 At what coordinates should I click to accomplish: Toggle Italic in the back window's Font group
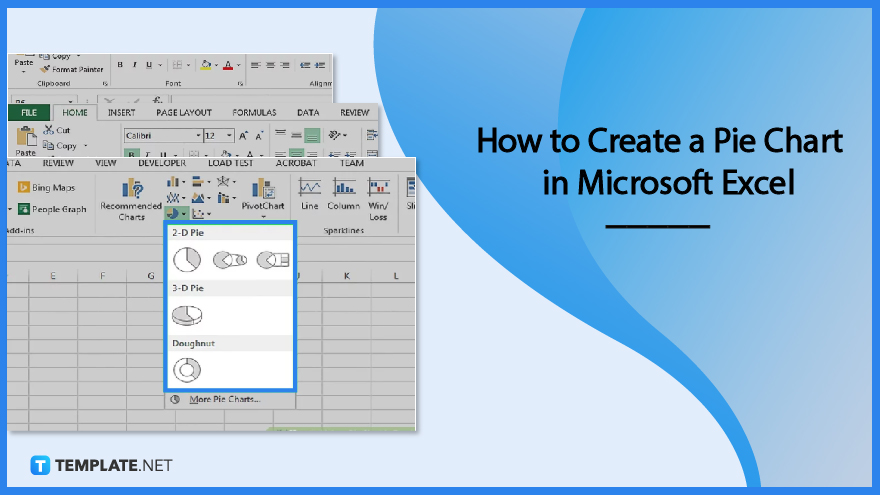pos(134,65)
